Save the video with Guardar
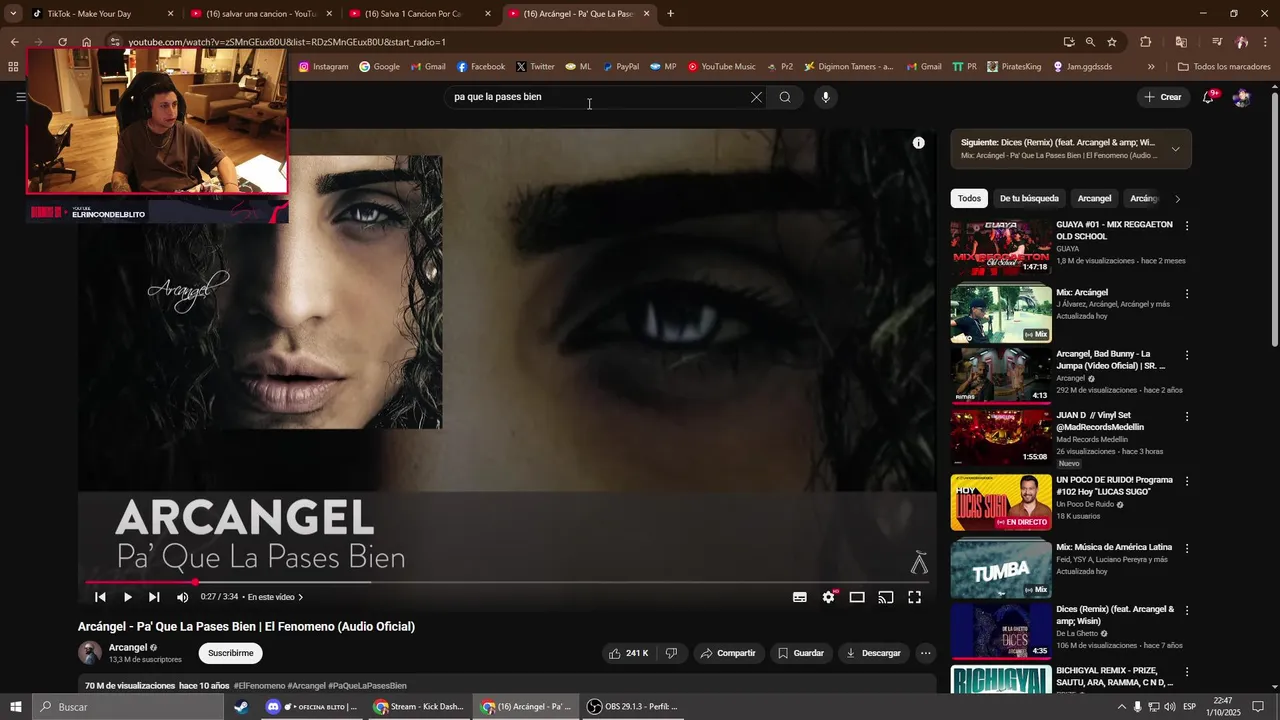Viewport: 1280px width, 720px height. 801,653
